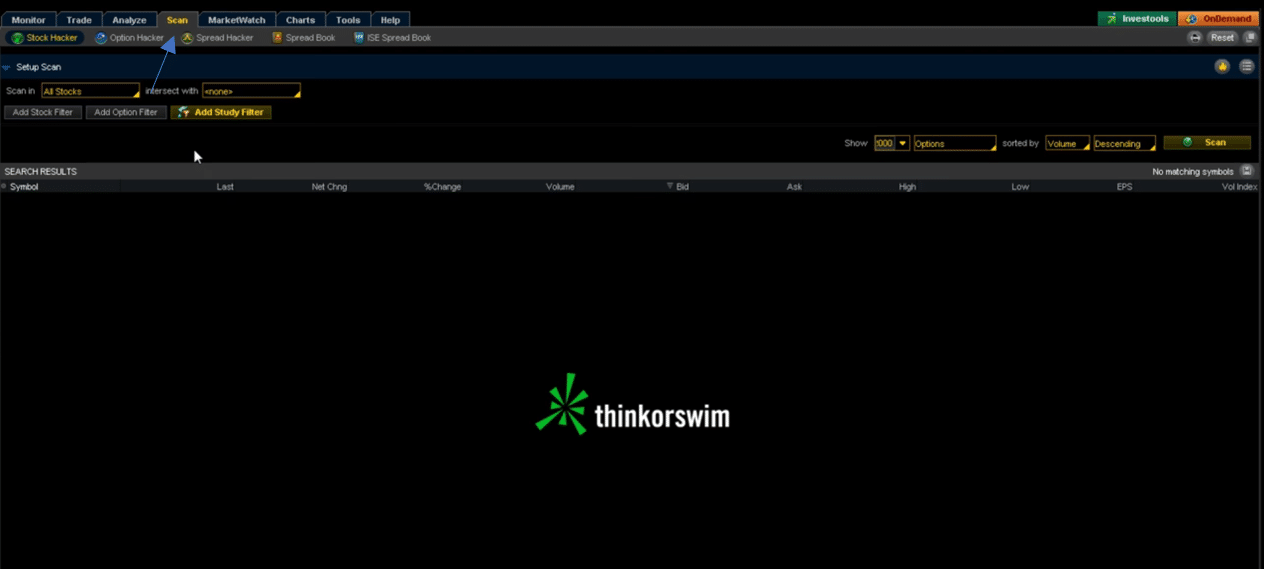Click the SEARCH RESULTS label
The image size is (1264, 569).
[40, 172]
